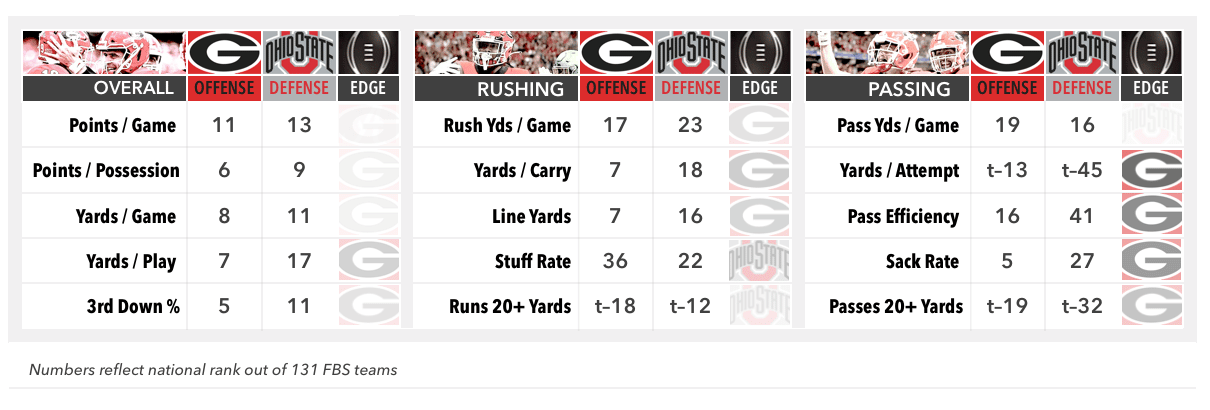Select the RUSHING section header

(497, 88)
